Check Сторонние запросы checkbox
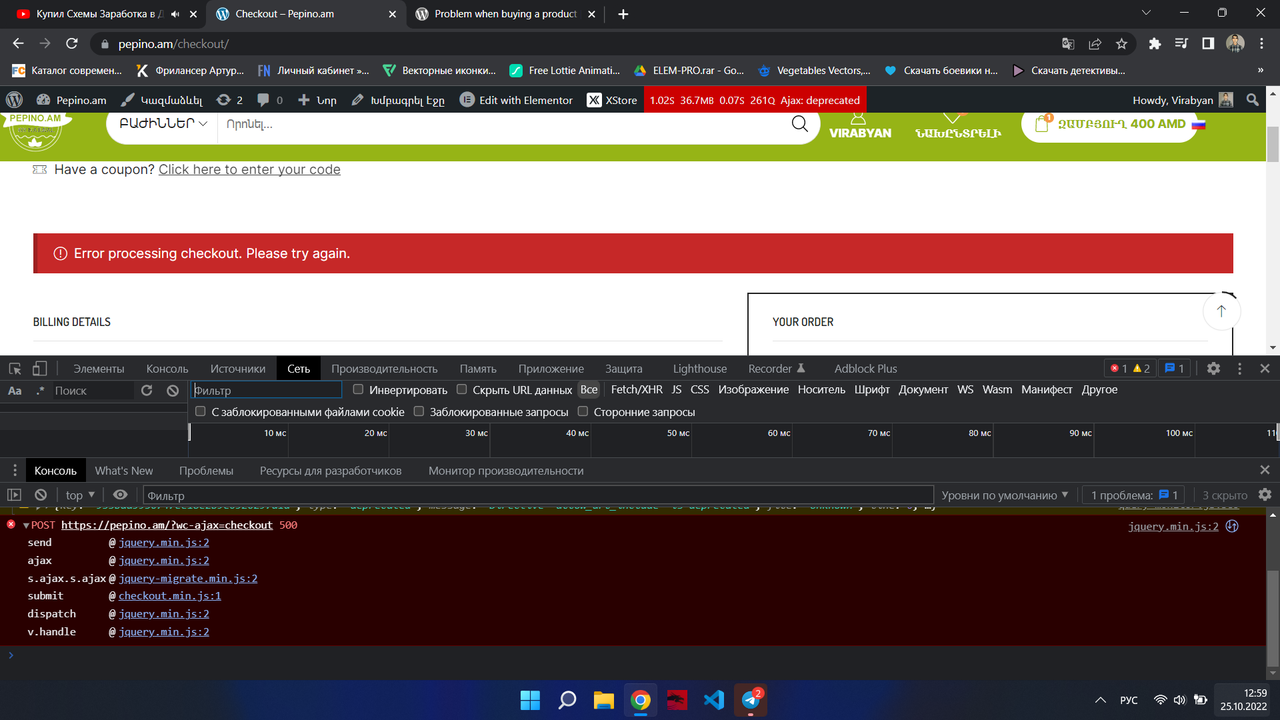The width and height of the screenshot is (1280, 720). pyautogui.click(x=583, y=412)
